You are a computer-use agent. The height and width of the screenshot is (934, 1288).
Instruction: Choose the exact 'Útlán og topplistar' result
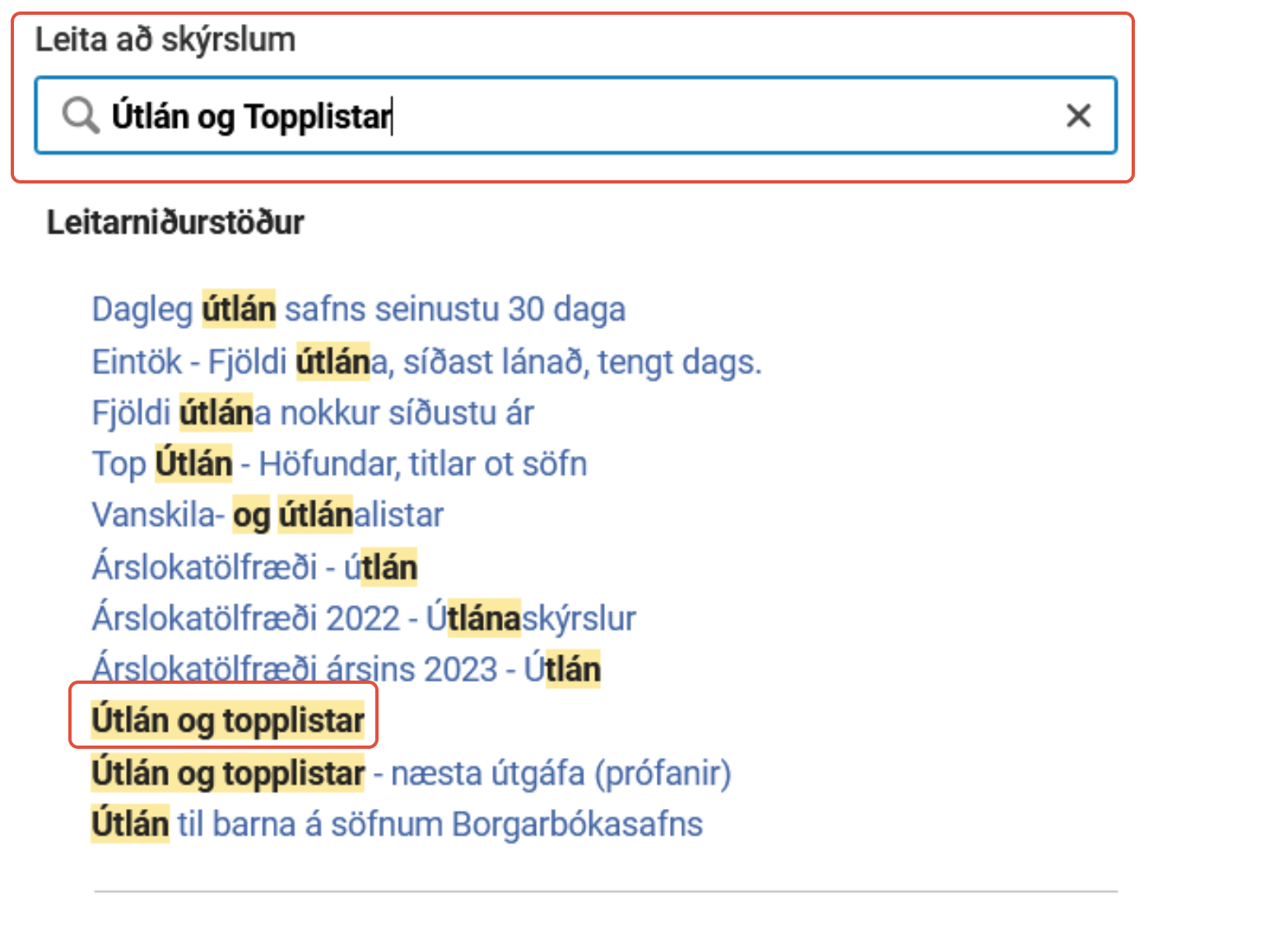pyautogui.click(x=227, y=721)
